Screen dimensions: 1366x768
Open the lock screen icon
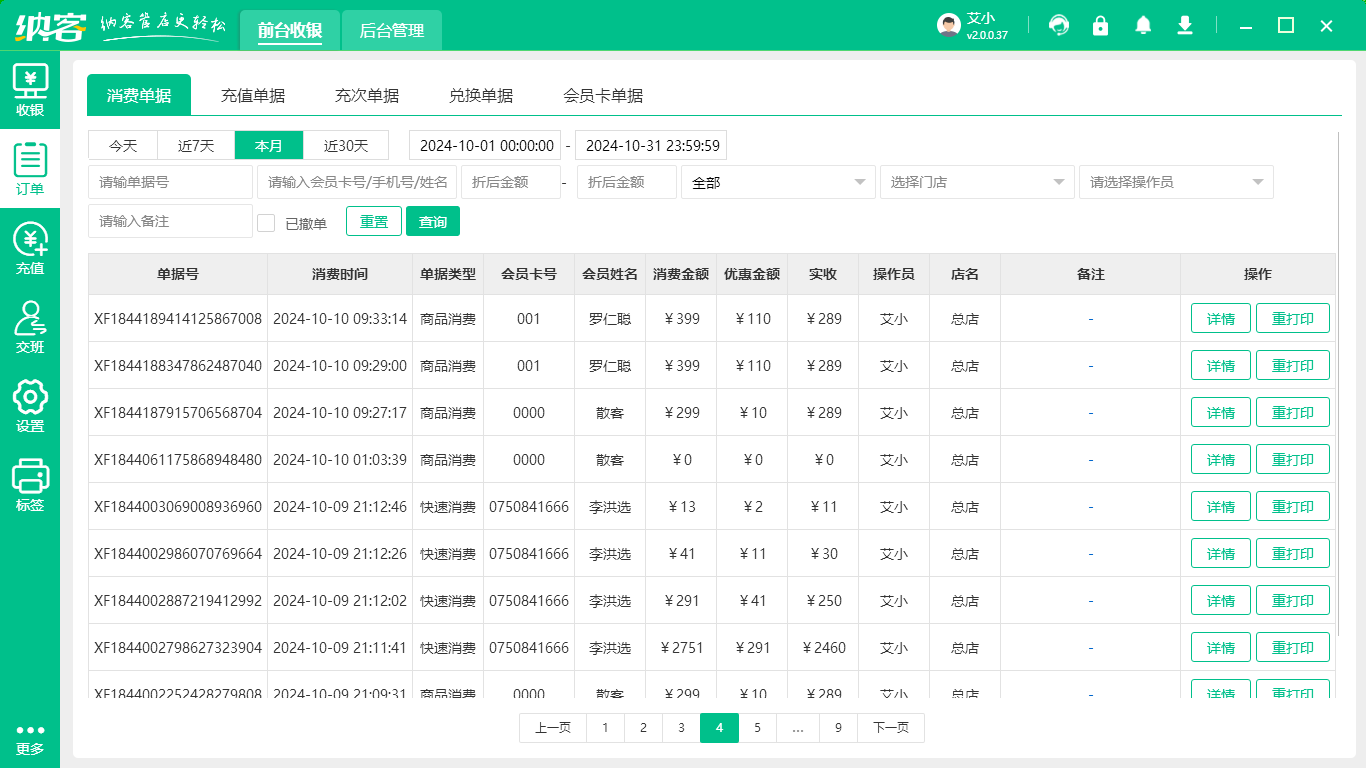click(x=1101, y=25)
